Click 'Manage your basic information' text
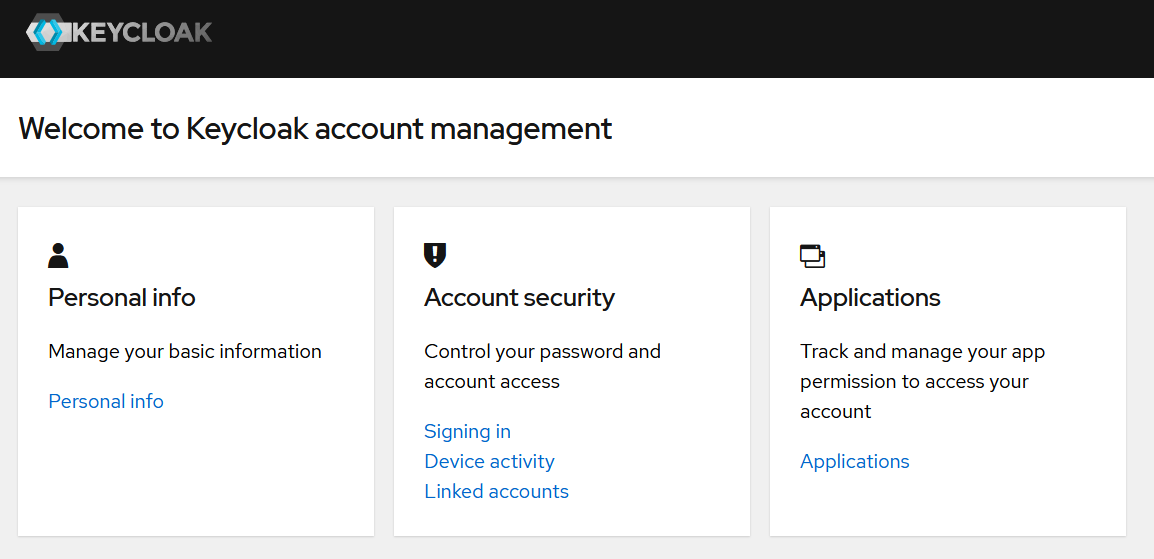 click(185, 352)
